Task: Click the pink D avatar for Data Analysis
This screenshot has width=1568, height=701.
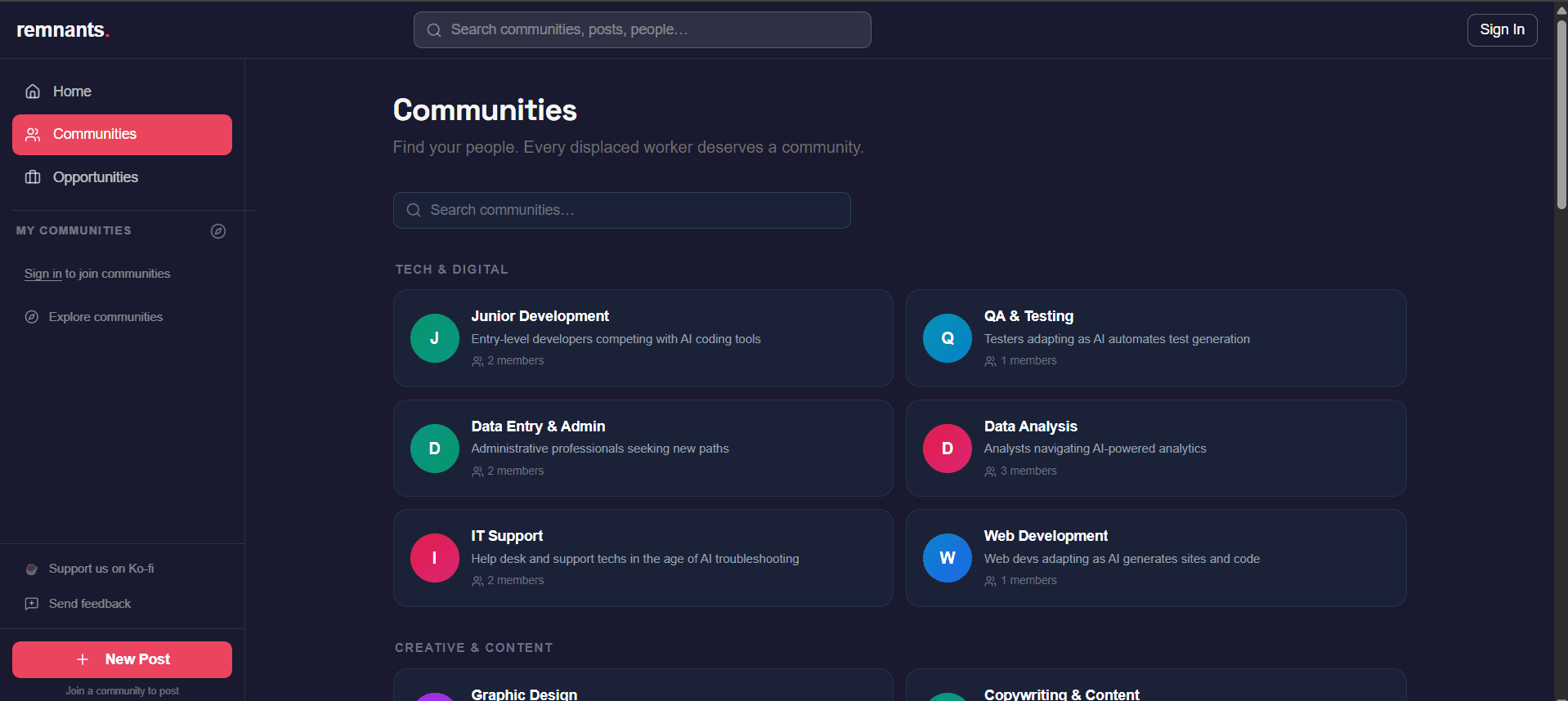Action: [948, 449]
